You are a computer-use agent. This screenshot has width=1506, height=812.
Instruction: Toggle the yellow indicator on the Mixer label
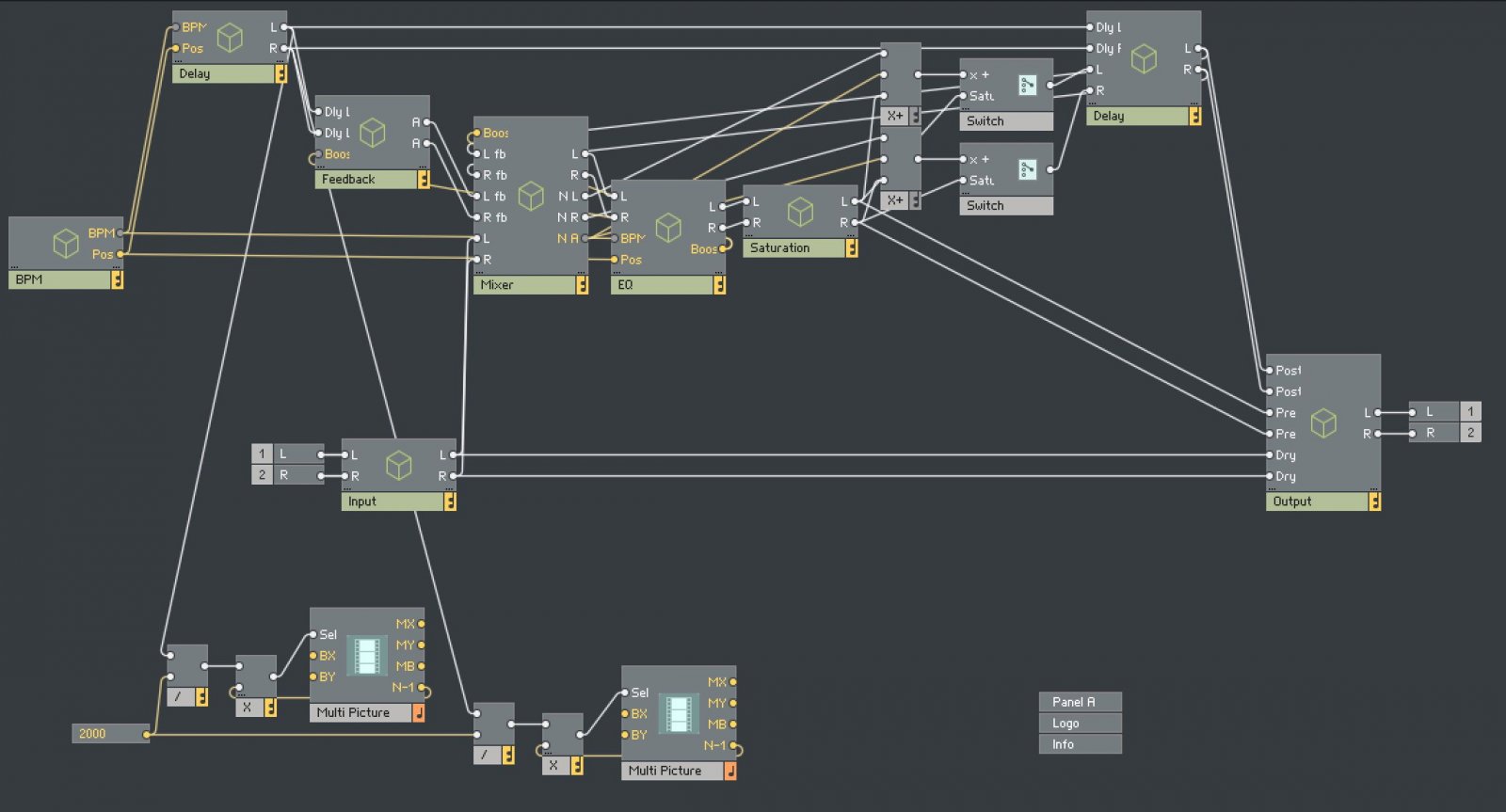pyautogui.click(x=582, y=285)
